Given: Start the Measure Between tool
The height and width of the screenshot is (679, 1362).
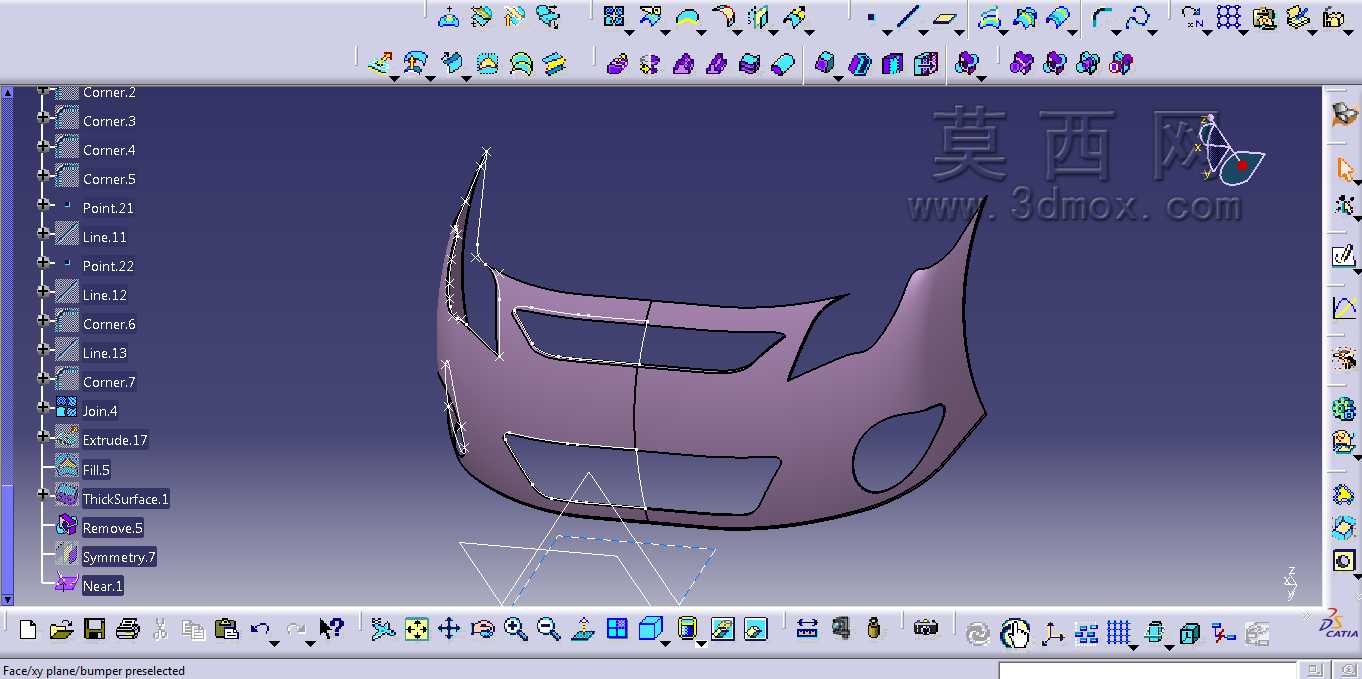Looking at the screenshot, I should [807, 629].
